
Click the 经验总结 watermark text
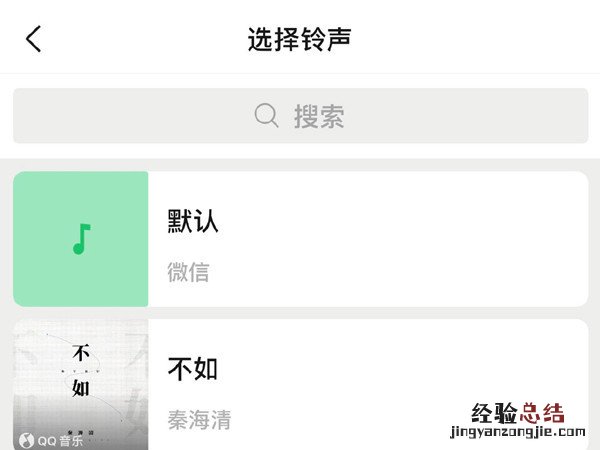tap(518, 413)
